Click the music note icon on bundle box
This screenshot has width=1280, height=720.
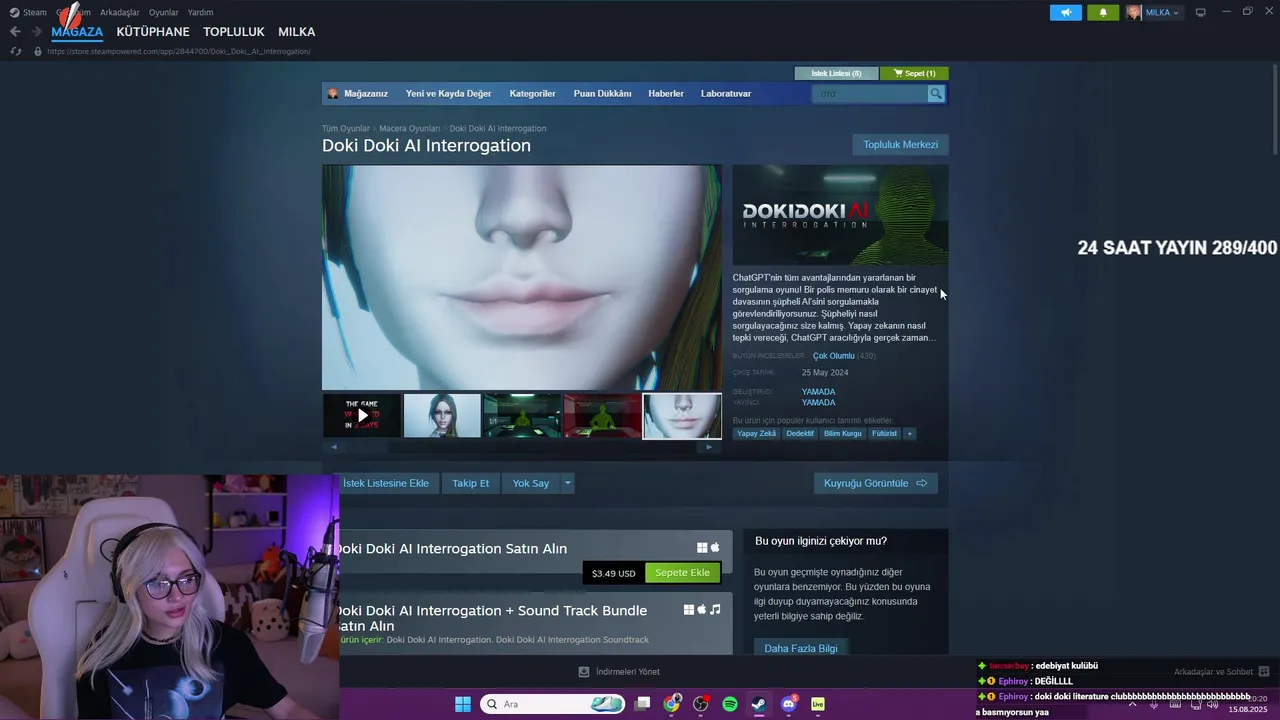[715, 609]
